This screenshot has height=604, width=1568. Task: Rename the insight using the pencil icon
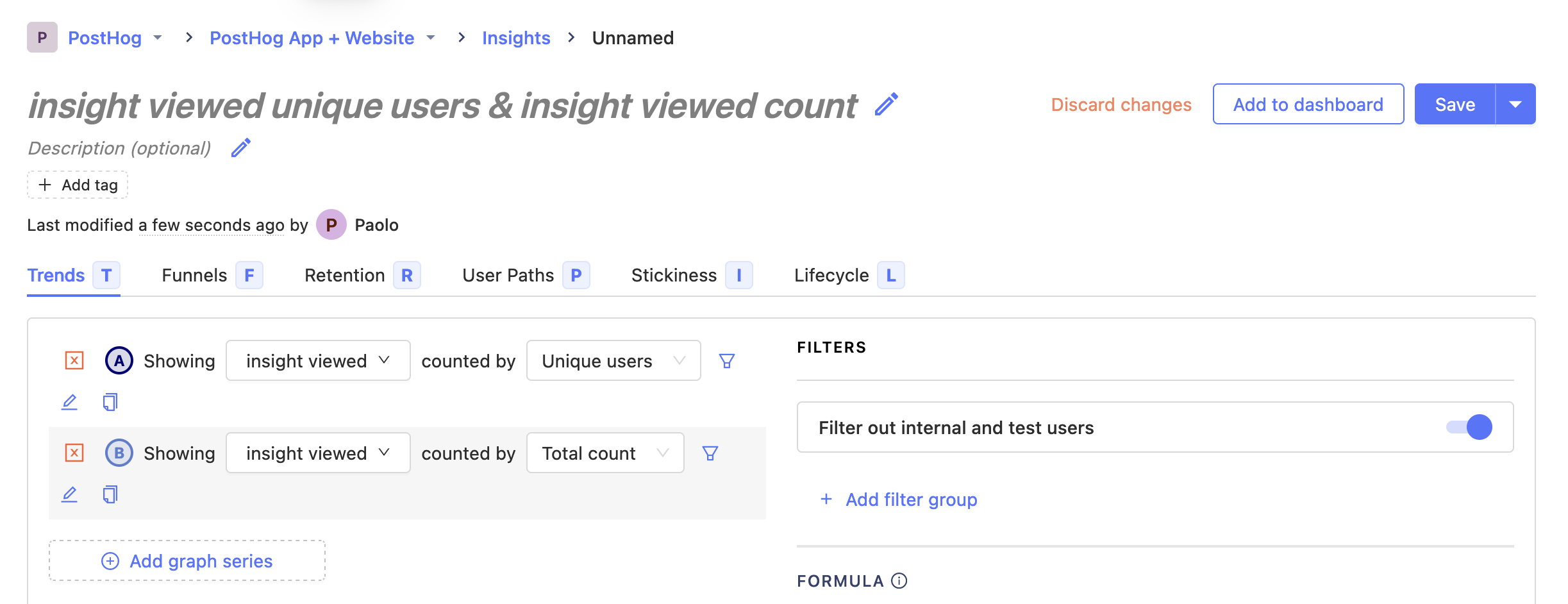coord(888,105)
